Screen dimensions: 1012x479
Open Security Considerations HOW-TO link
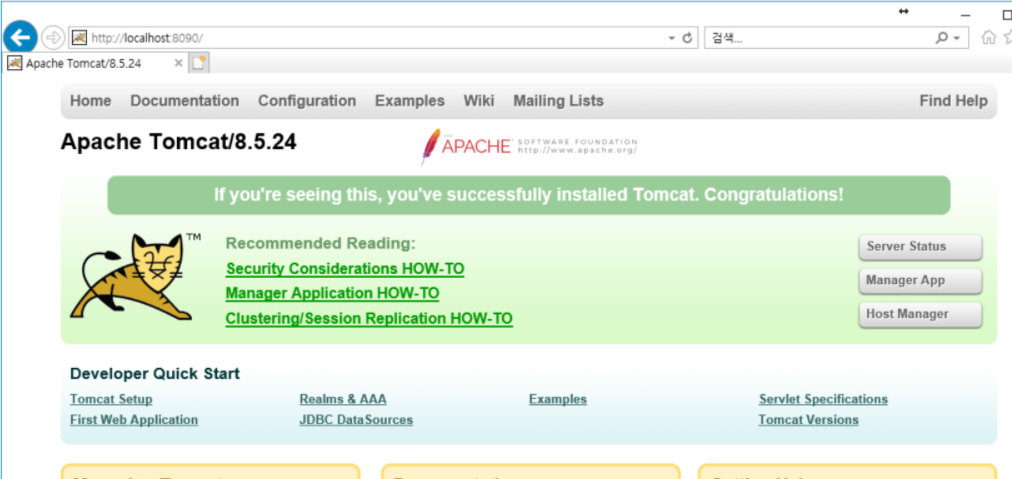pos(345,269)
